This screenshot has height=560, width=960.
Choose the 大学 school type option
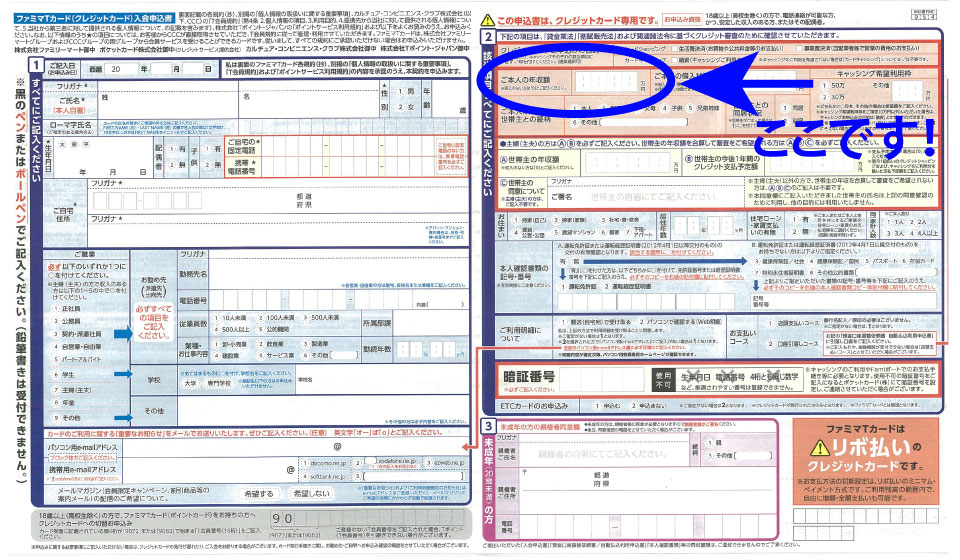click(190, 383)
